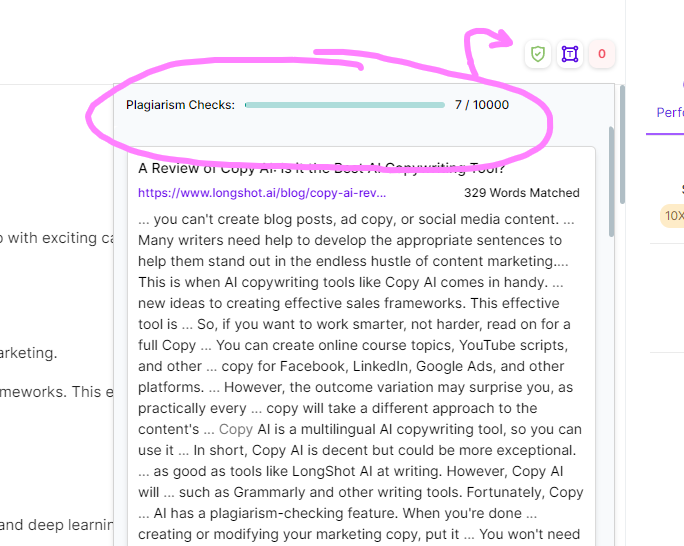Click the outer panel scrollbar beside the results
684x546 pixels.
pyautogui.click(x=623, y=140)
